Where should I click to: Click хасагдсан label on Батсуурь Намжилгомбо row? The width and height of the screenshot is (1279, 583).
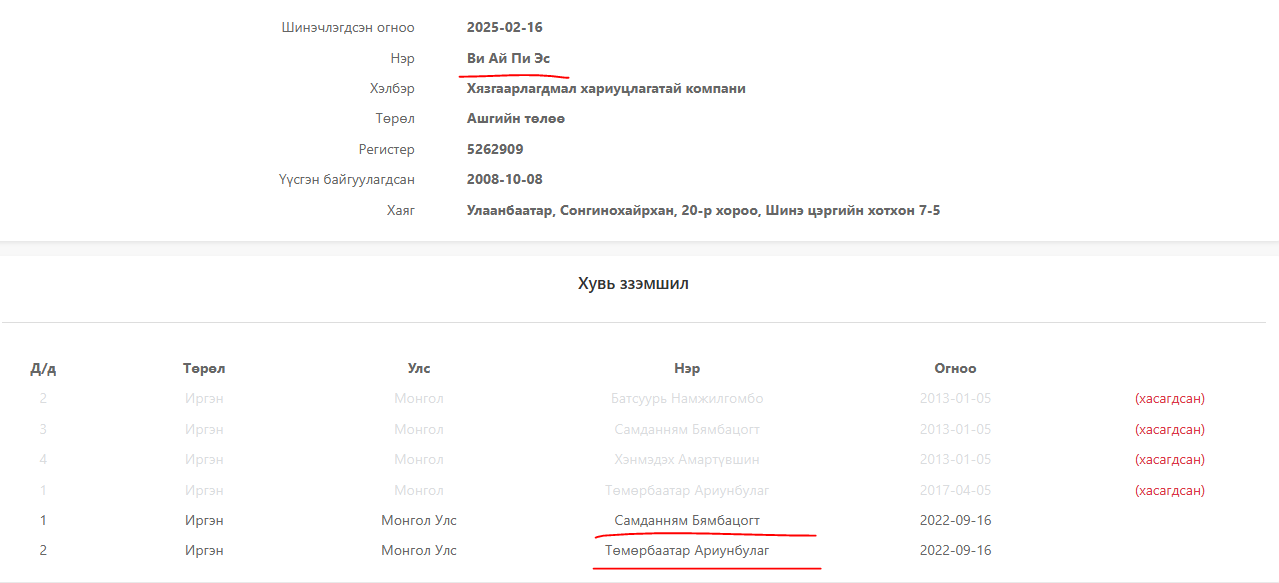pos(1170,398)
